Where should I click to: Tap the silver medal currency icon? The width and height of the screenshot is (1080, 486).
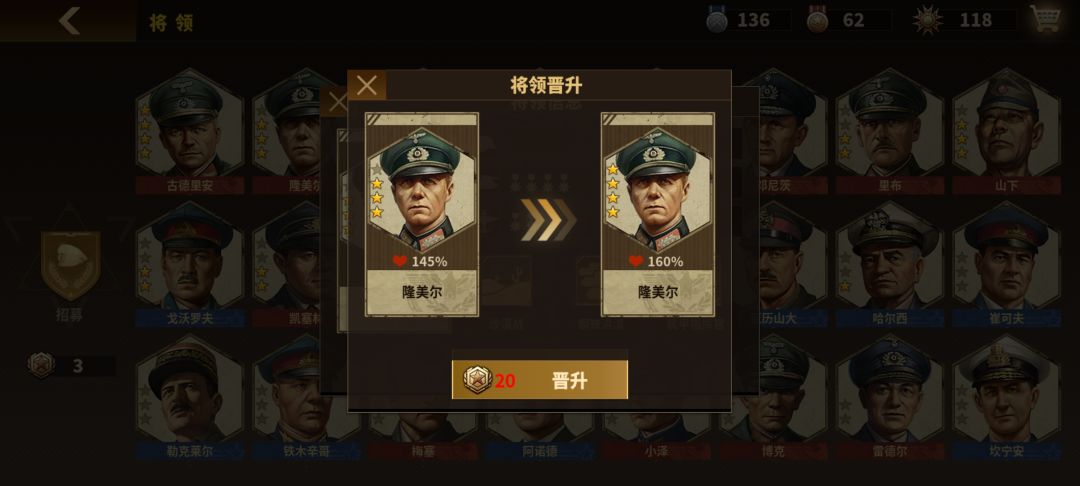(x=717, y=19)
